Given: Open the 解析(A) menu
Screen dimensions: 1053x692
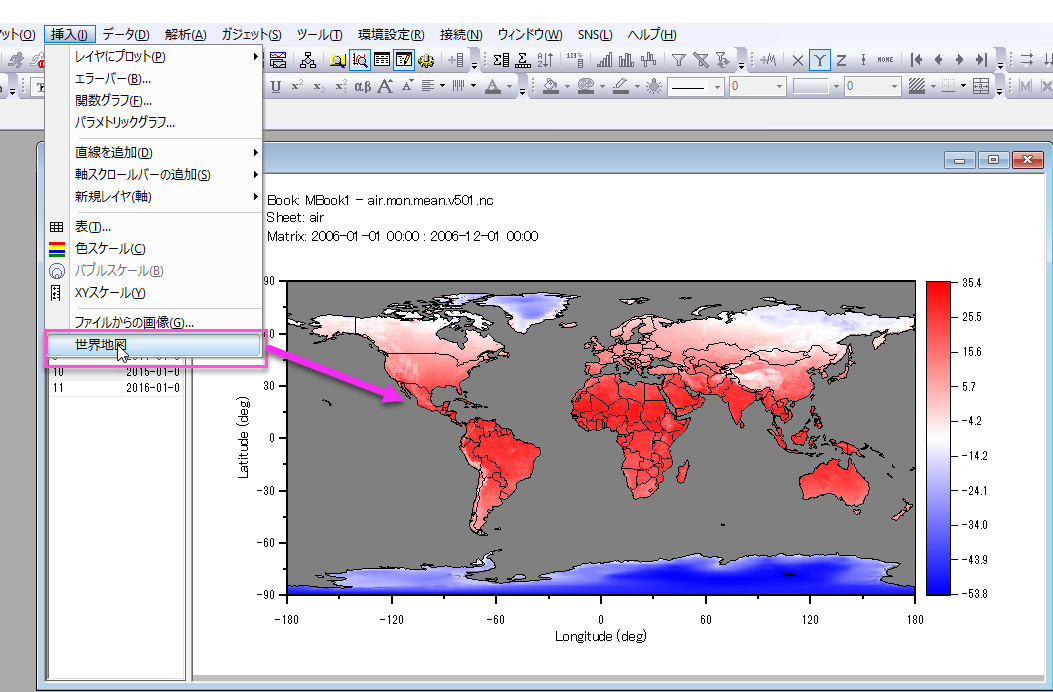Looking at the screenshot, I should pos(185,35).
